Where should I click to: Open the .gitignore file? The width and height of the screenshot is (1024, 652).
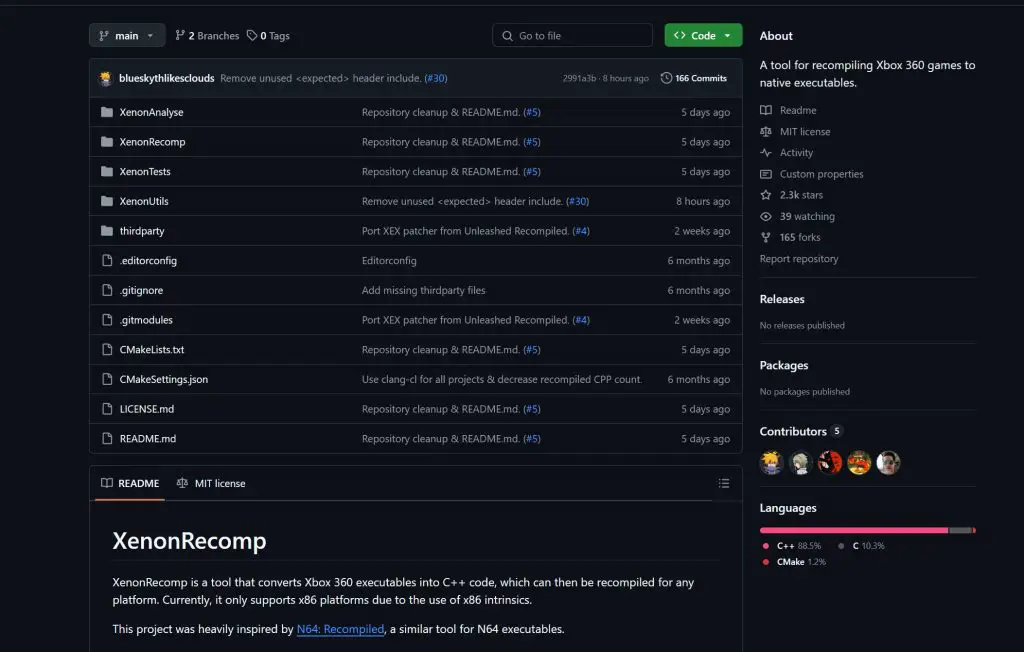[x=141, y=290]
